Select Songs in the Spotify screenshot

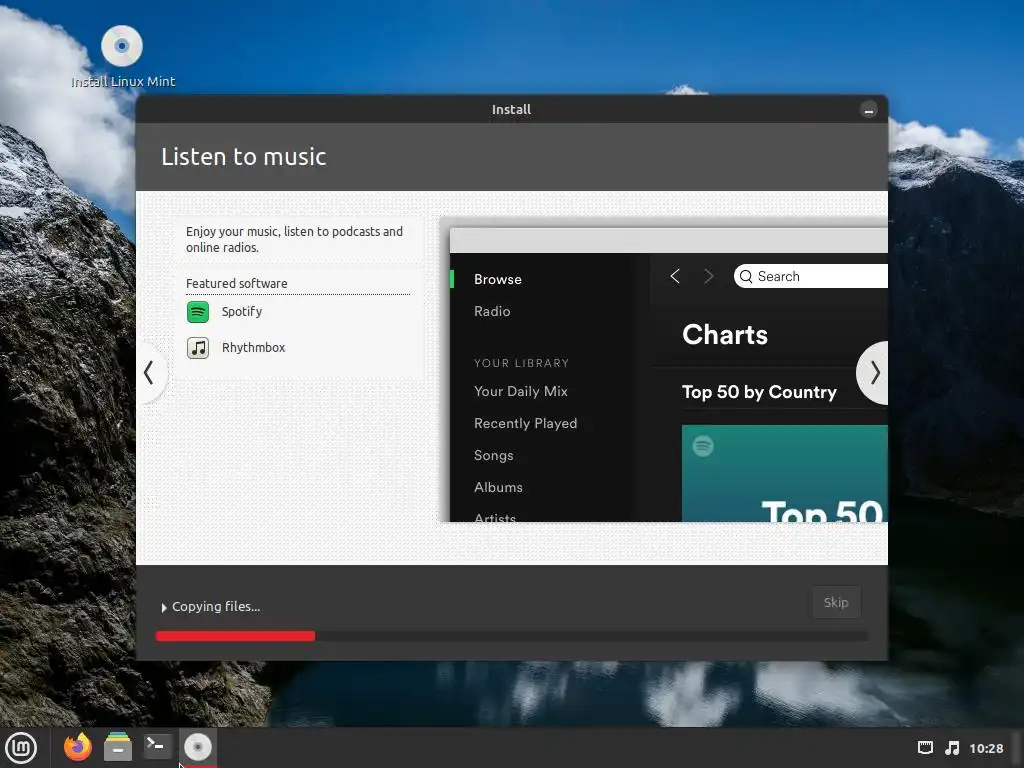(x=493, y=455)
